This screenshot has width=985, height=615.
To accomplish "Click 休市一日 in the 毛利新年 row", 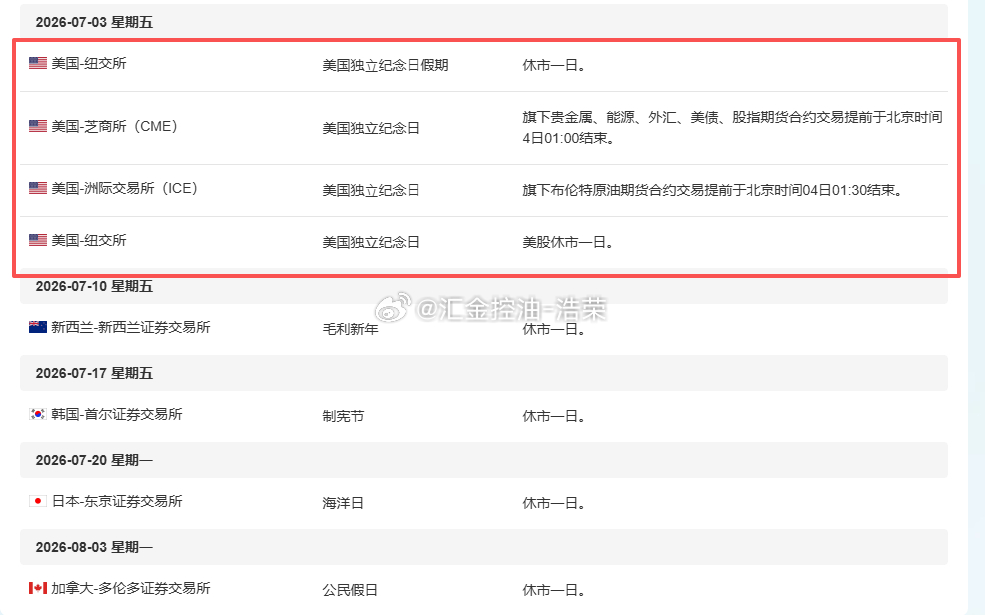I will point(554,329).
